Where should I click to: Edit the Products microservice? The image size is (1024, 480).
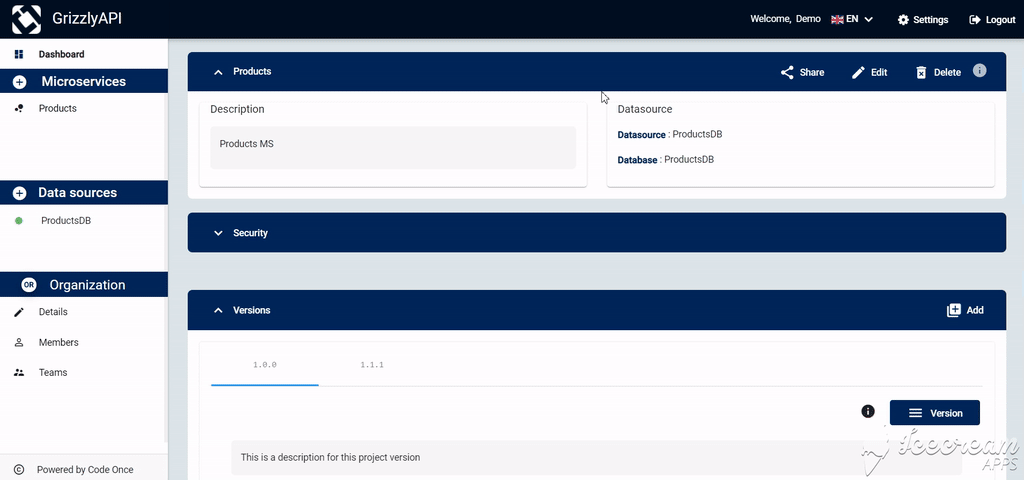tap(869, 72)
